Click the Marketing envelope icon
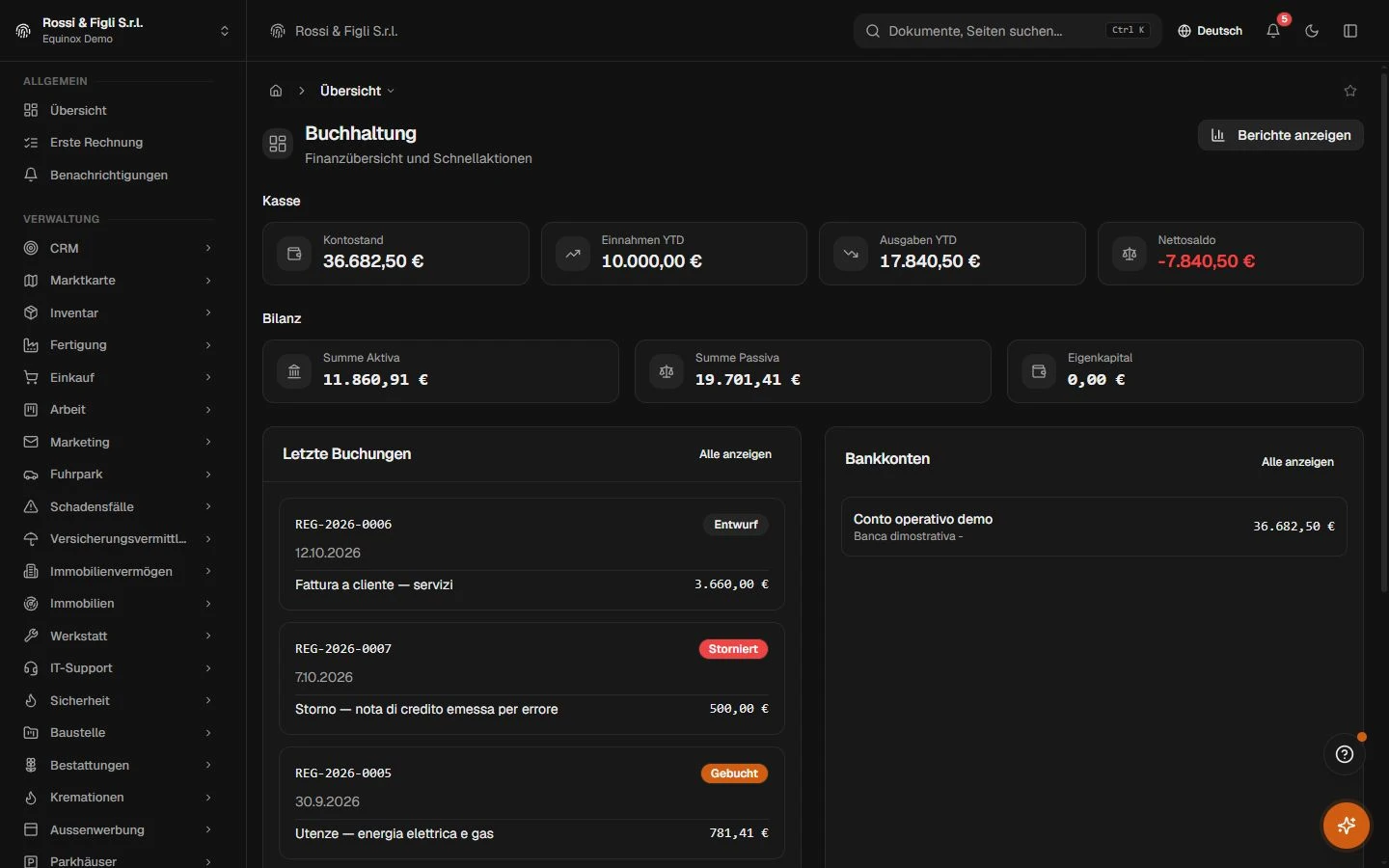 [x=31, y=442]
